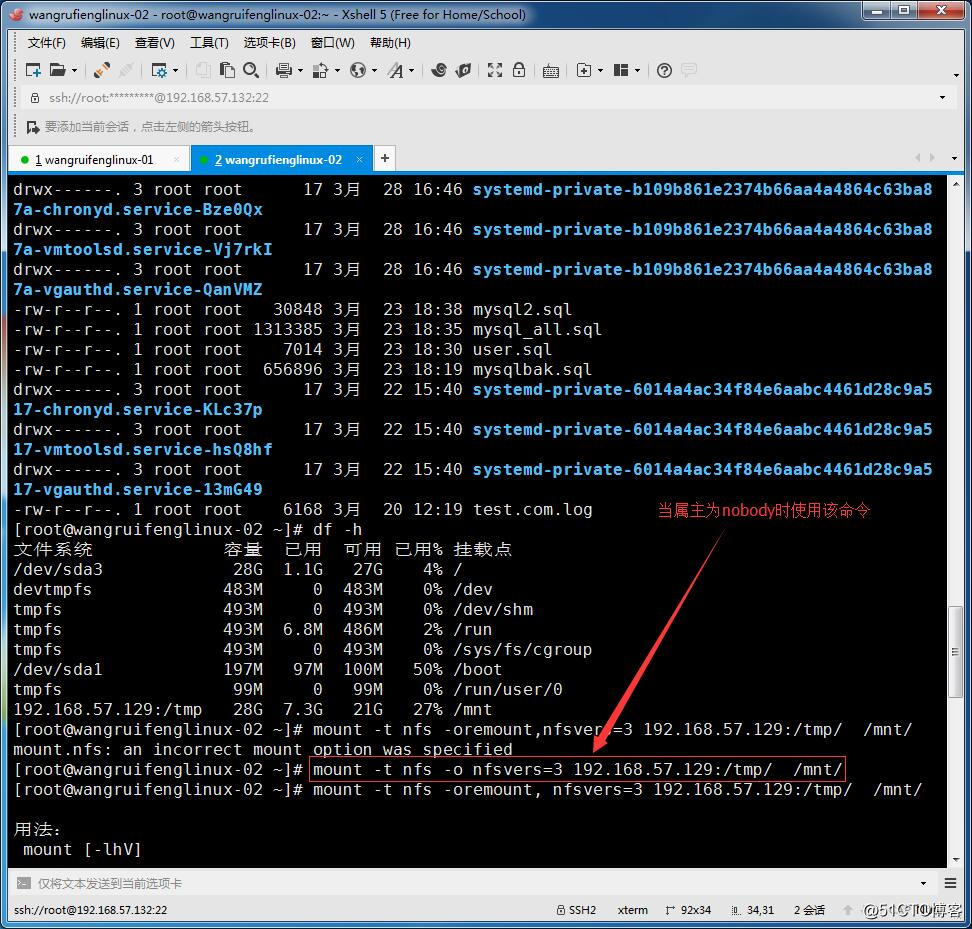Click the Paste clipboard icon
972x929 pixels.
227,70
